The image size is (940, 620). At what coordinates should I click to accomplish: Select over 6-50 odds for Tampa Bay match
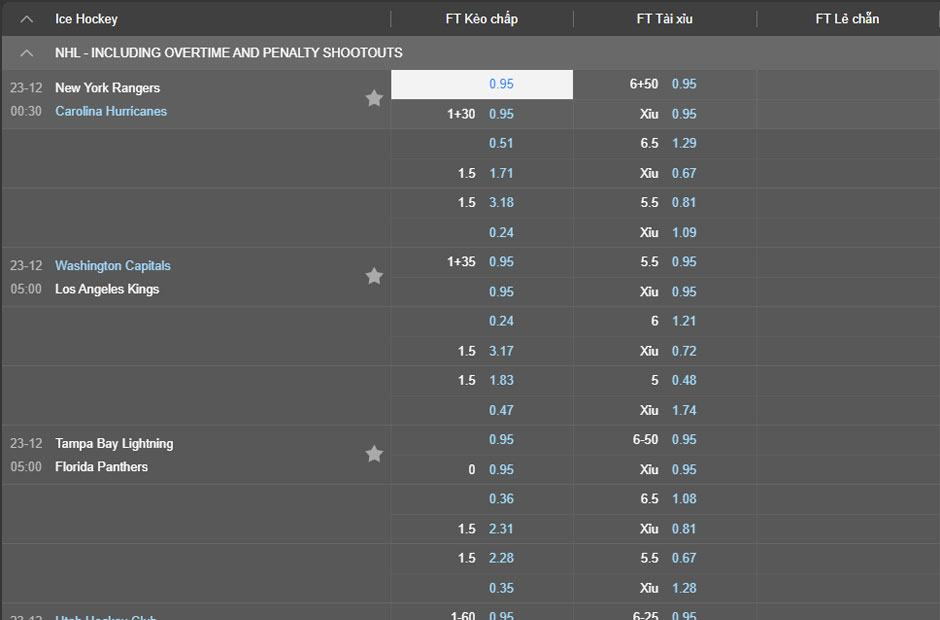coord(684,440)
